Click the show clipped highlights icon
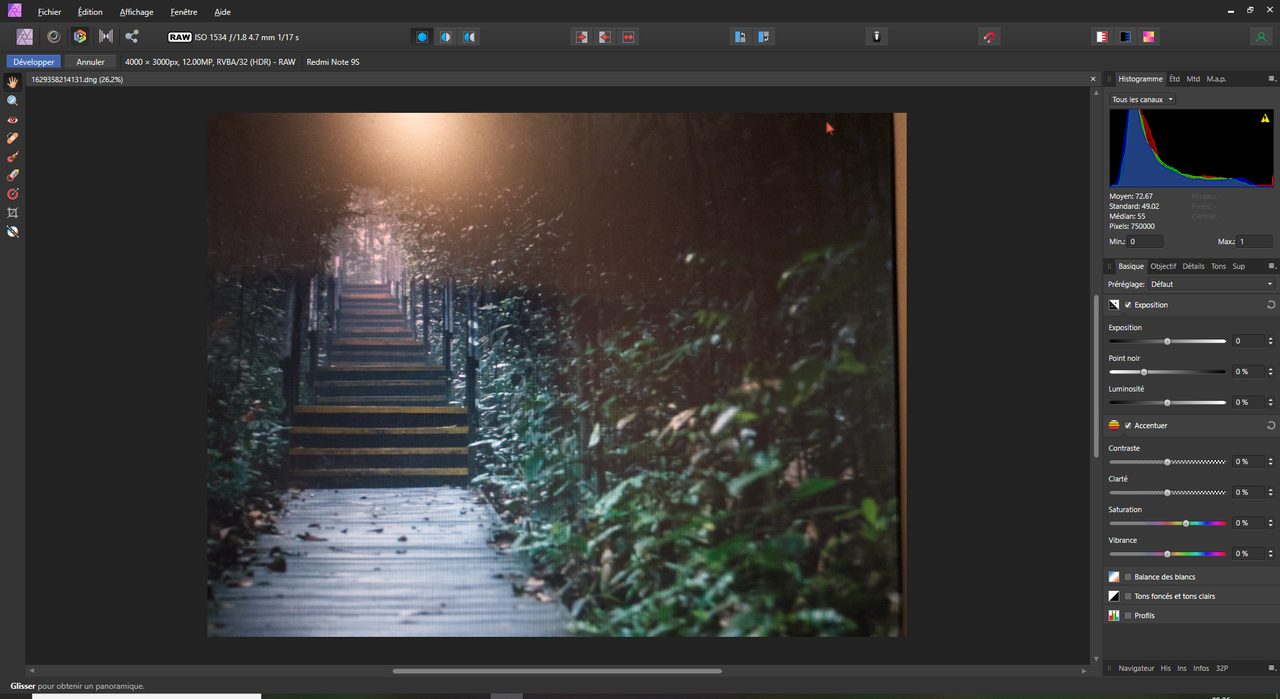The height and width of the screenshot is (699, 1280). click(x=1101, y=37)
